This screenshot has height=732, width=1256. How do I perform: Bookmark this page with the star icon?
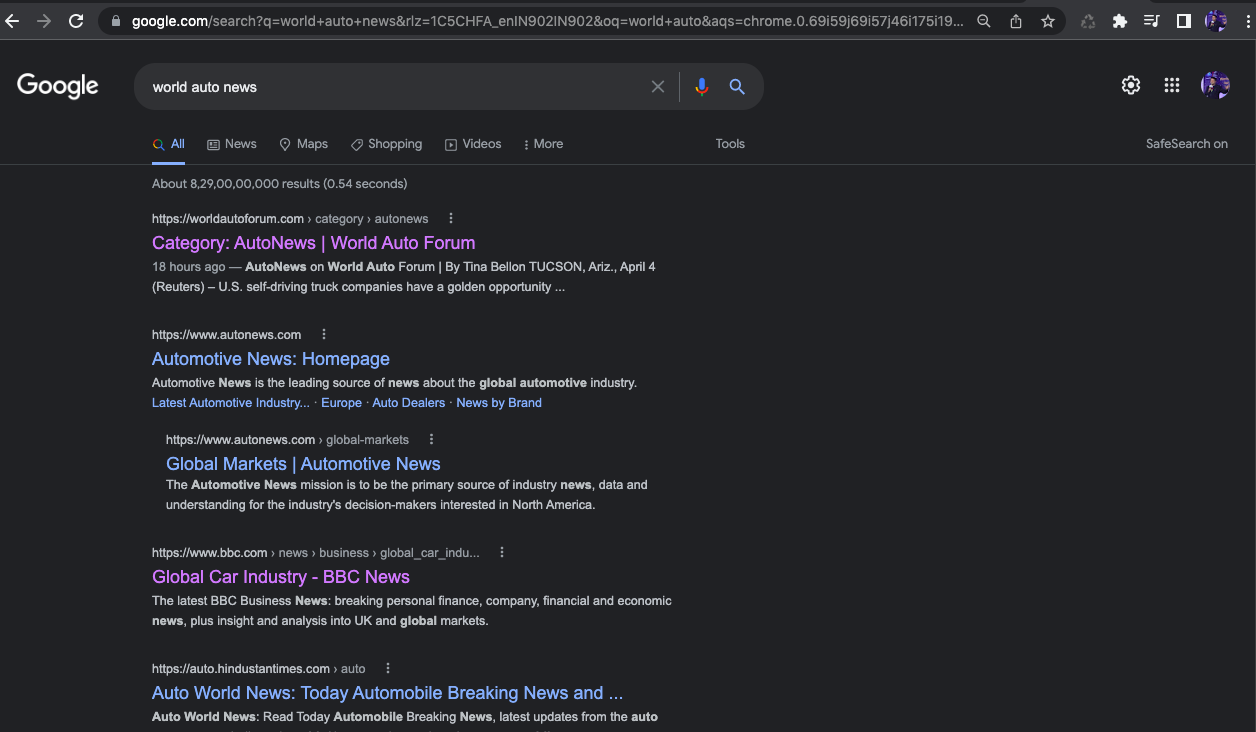1048,21
